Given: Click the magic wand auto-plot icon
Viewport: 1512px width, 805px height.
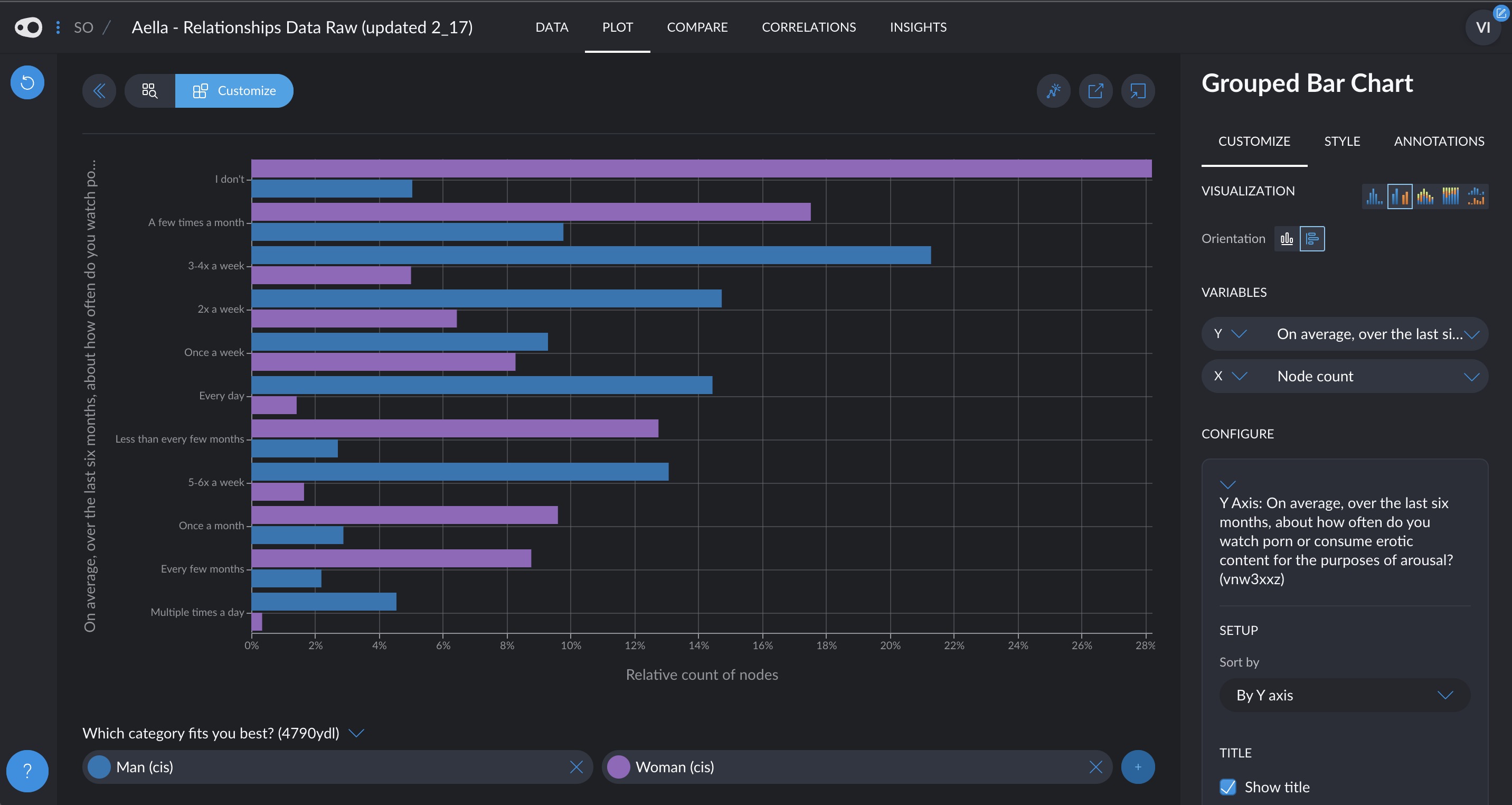Looking at the screenshot, I should [x=1054, y=90].
